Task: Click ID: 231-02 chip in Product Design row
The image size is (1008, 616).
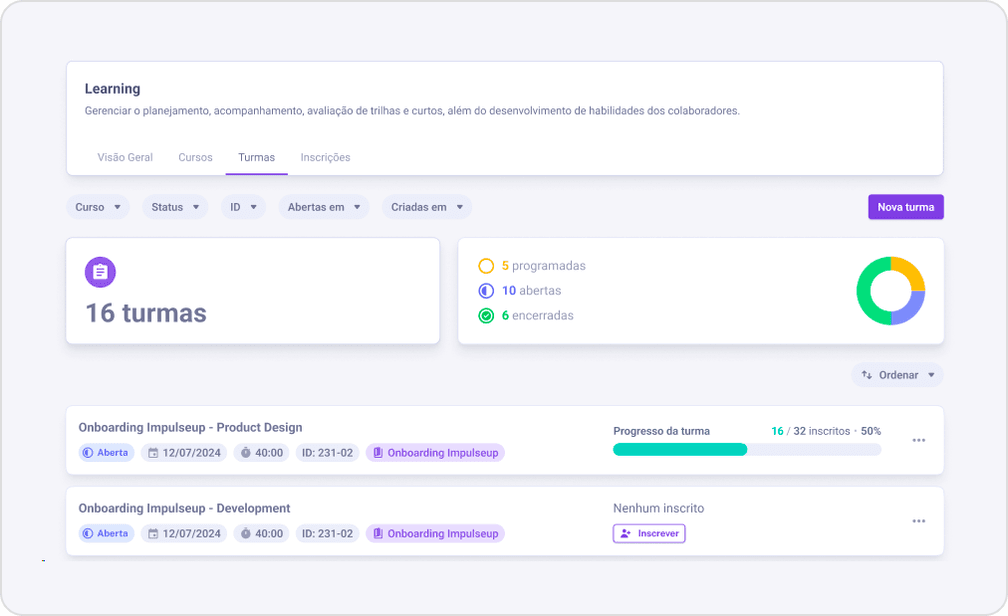Action: pyautogui.click(x=327, y=453)
